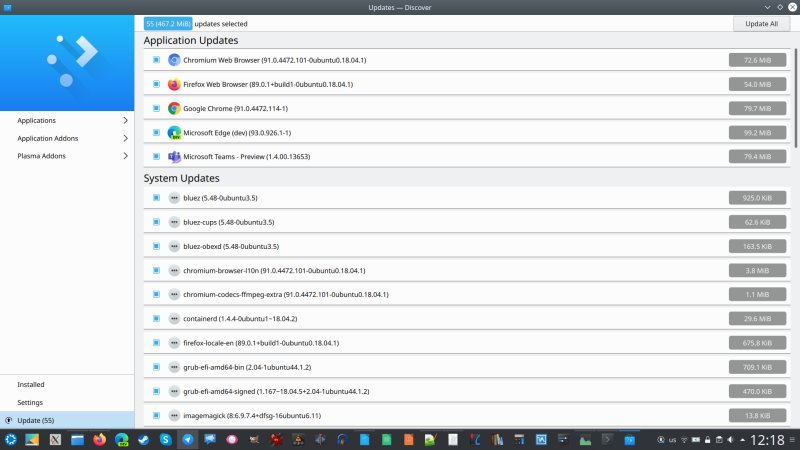The height and width of the screenshot is (450, 800).
Task: Click the Update All button
Action: (x=761, y=24)
